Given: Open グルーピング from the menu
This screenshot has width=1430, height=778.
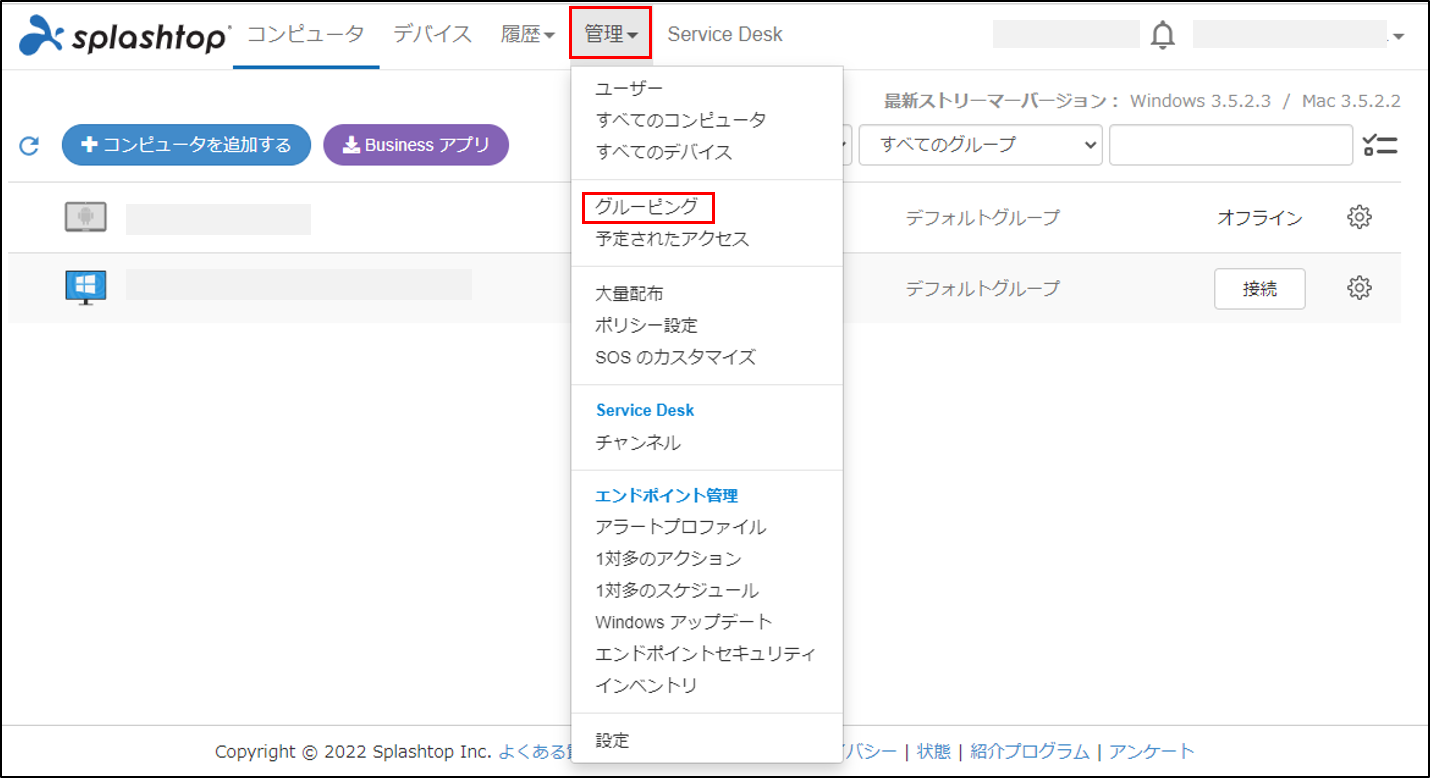Looking at the screenshot, I should (x=647, y=207).
